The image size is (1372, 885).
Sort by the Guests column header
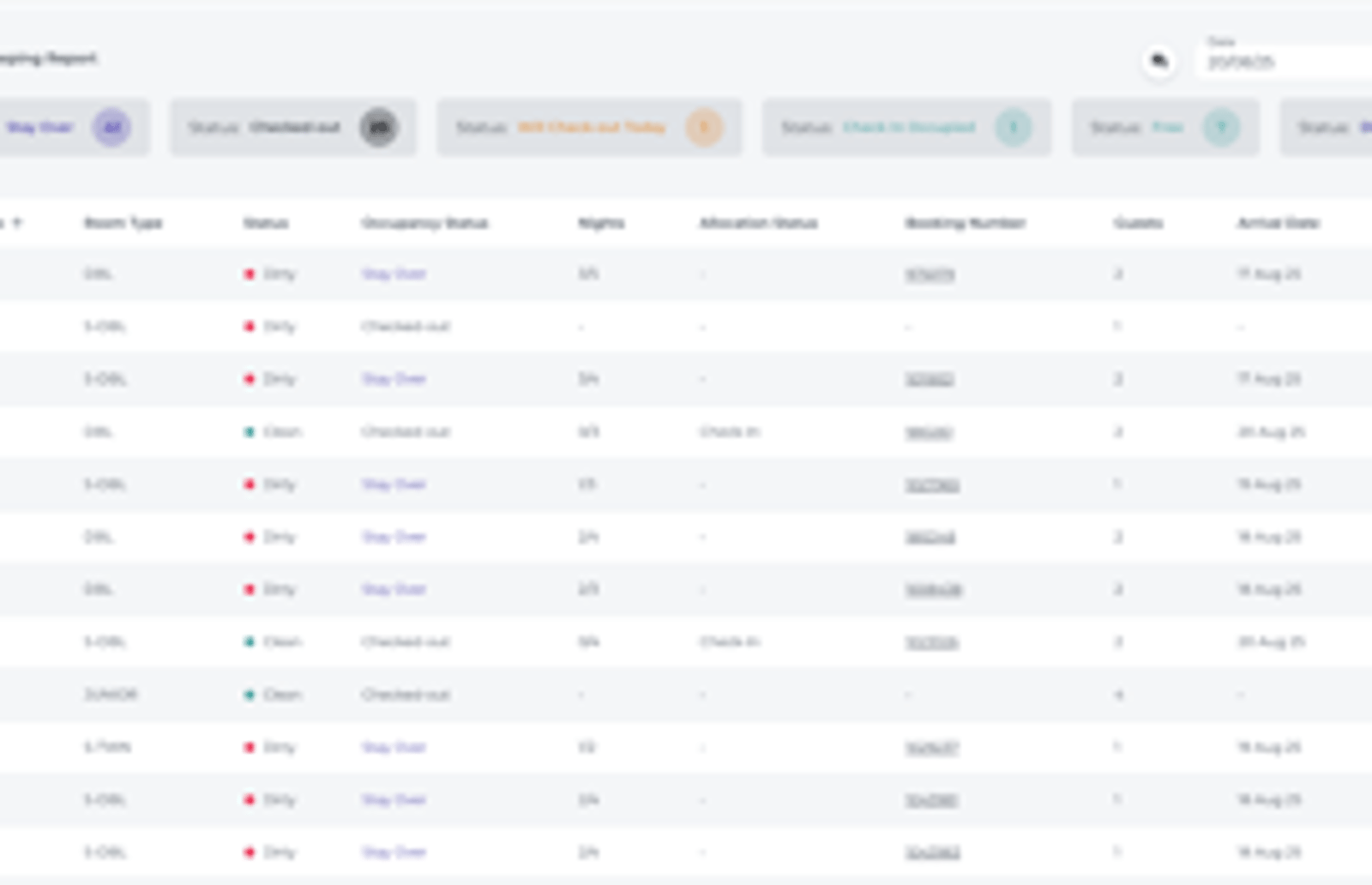point(1138,223)
